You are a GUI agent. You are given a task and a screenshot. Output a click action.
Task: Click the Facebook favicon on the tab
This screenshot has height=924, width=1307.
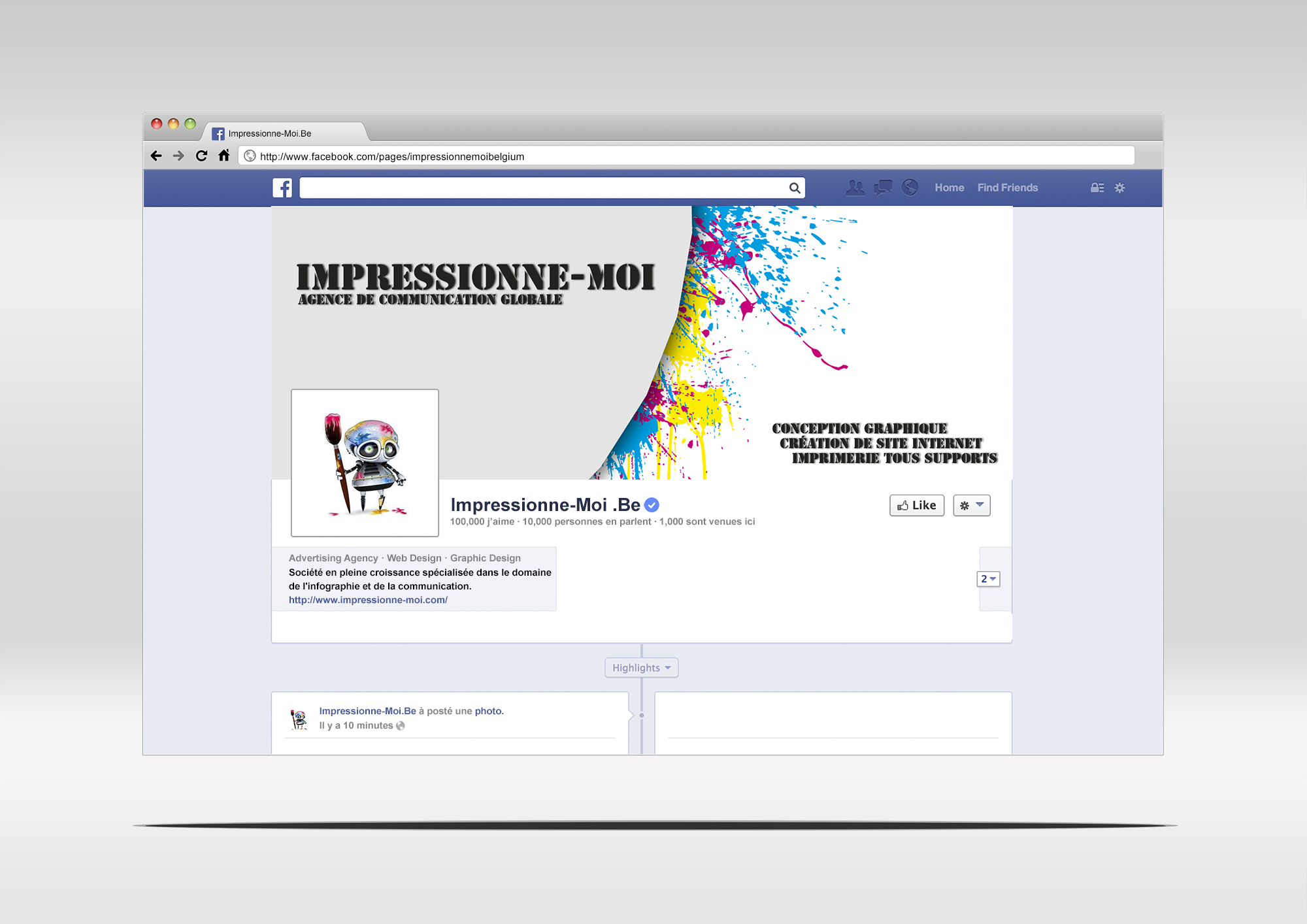(218, 133)
